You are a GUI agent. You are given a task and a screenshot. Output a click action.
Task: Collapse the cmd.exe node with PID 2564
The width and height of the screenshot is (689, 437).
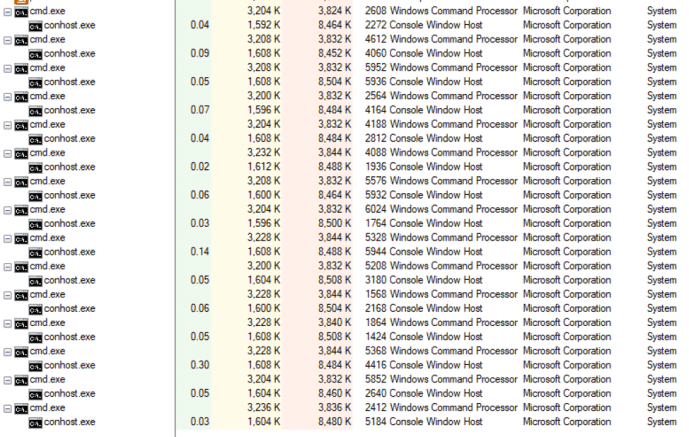9,96
